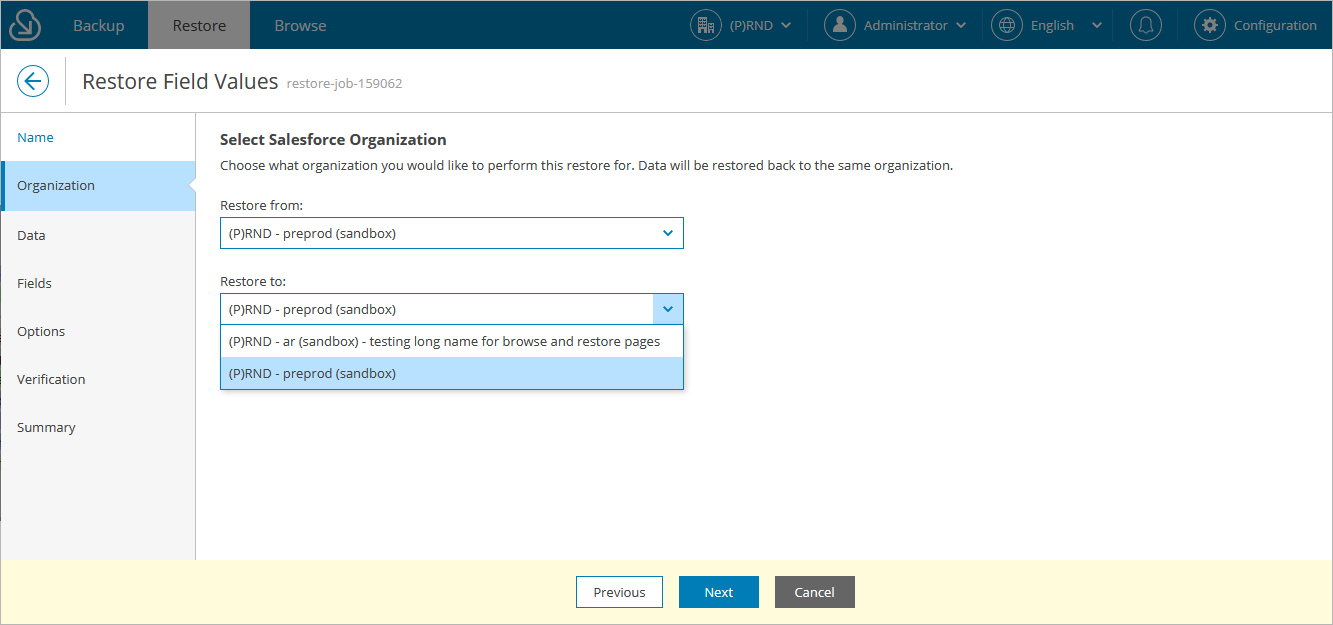
Task: Click the Veeam logo icon in header
Action: tap(24, 25)
